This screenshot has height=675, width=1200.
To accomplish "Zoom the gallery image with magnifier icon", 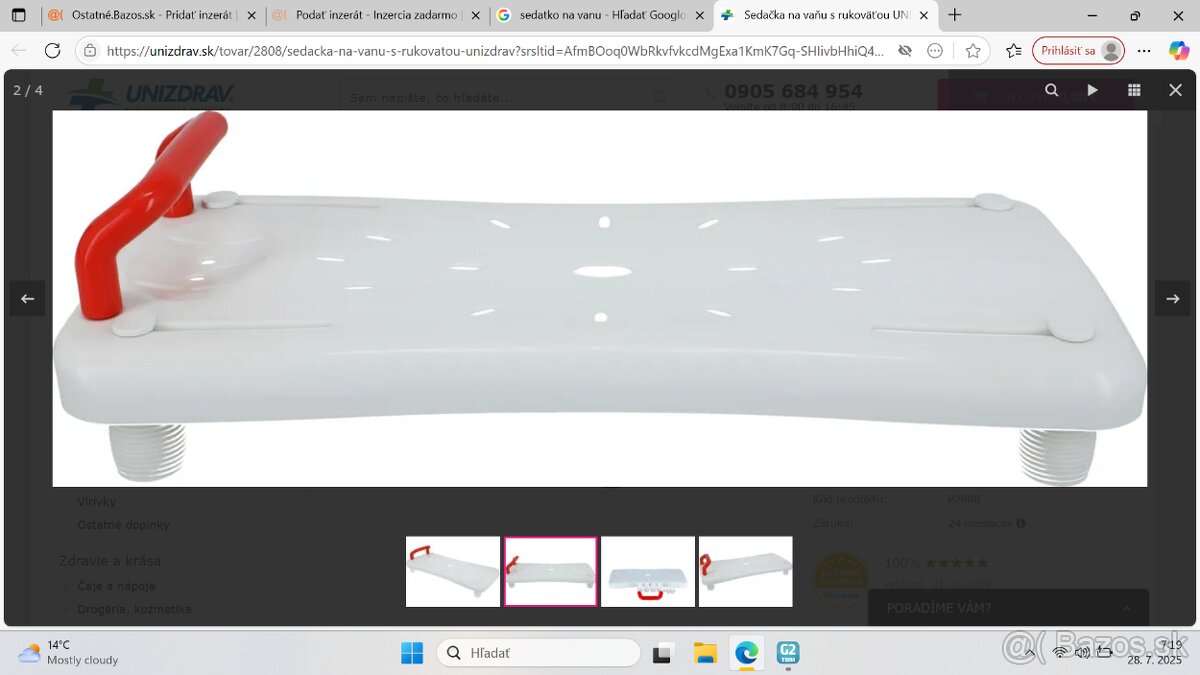I will [x=1051, y=90].
